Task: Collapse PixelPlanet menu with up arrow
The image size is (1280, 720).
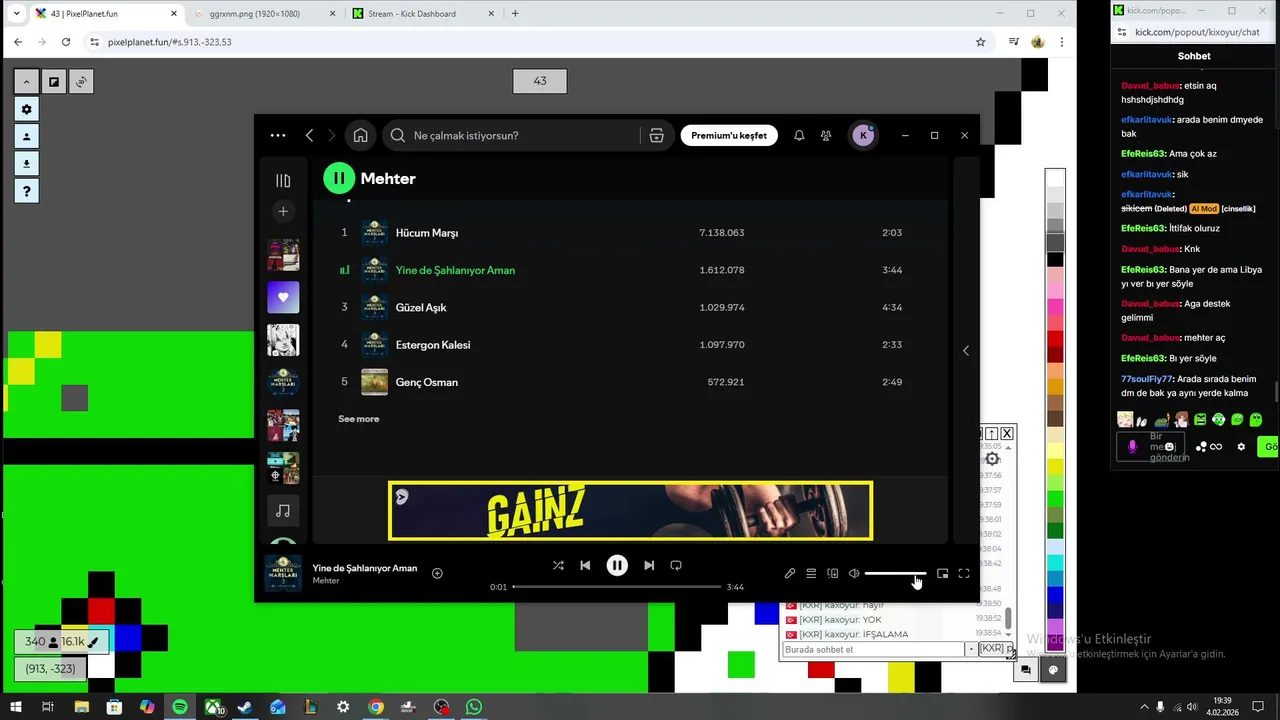Action: 26,82
